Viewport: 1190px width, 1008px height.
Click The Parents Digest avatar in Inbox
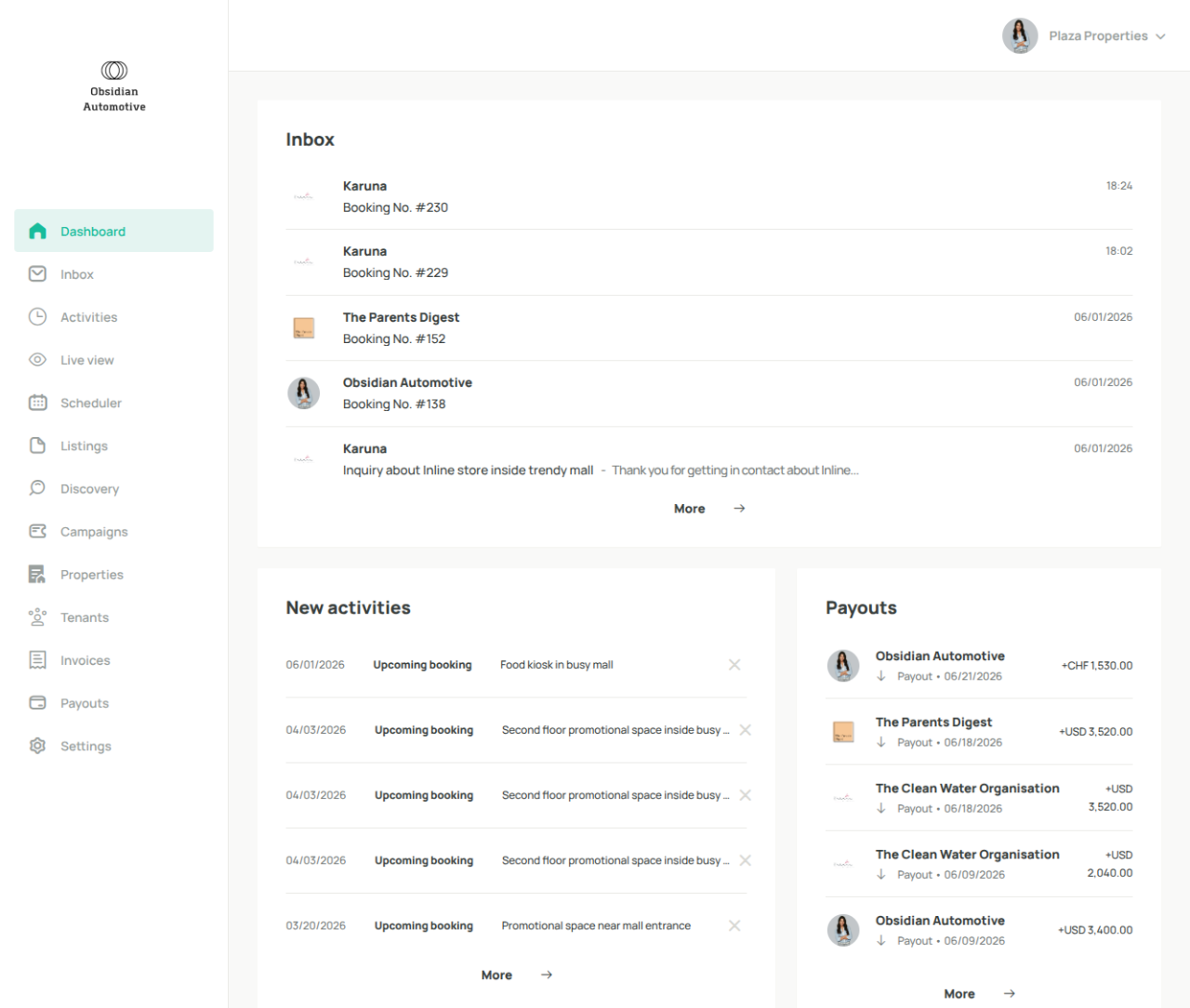[x=303, y=328]
